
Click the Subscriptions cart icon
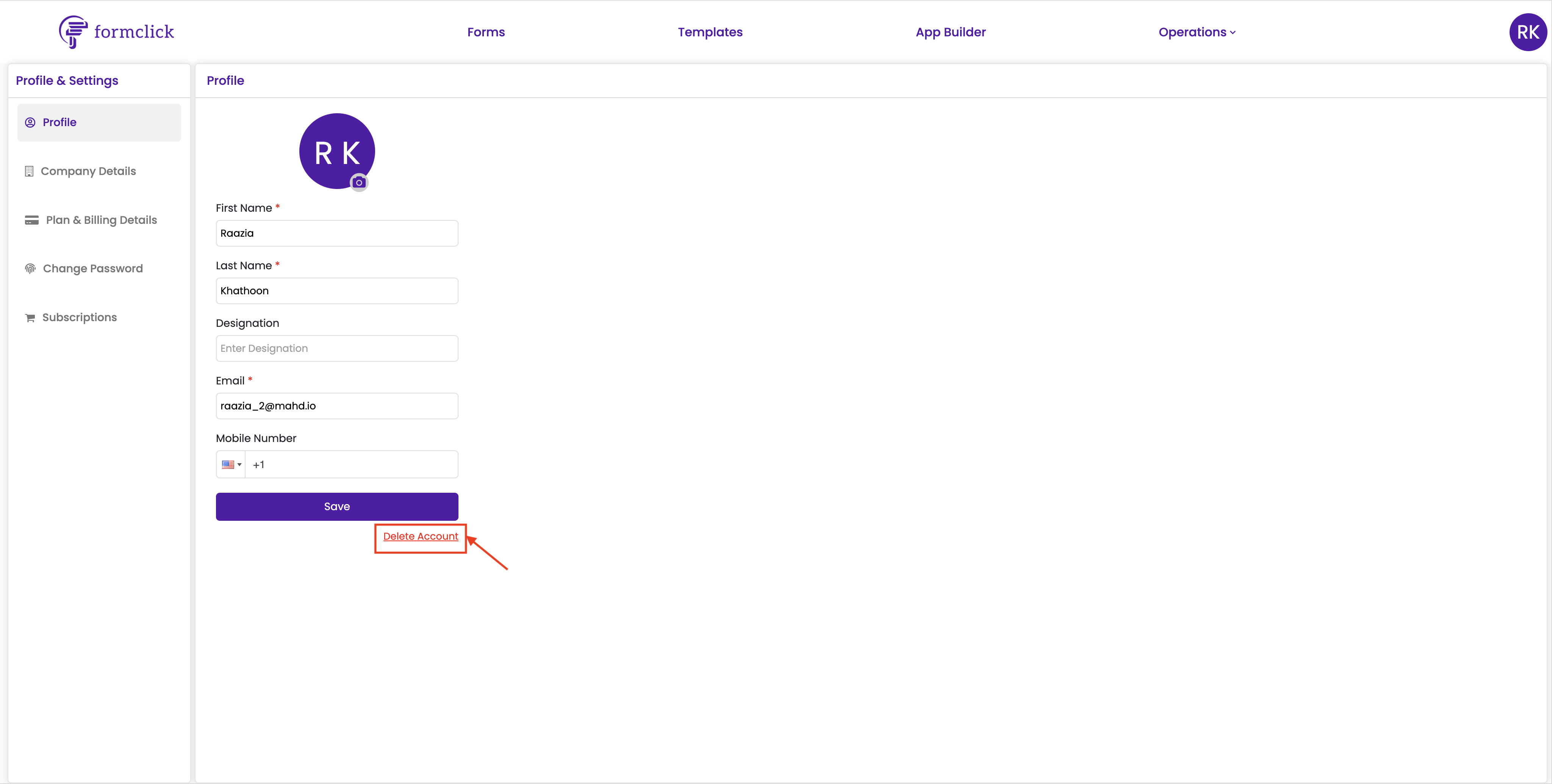coord(30,317)
